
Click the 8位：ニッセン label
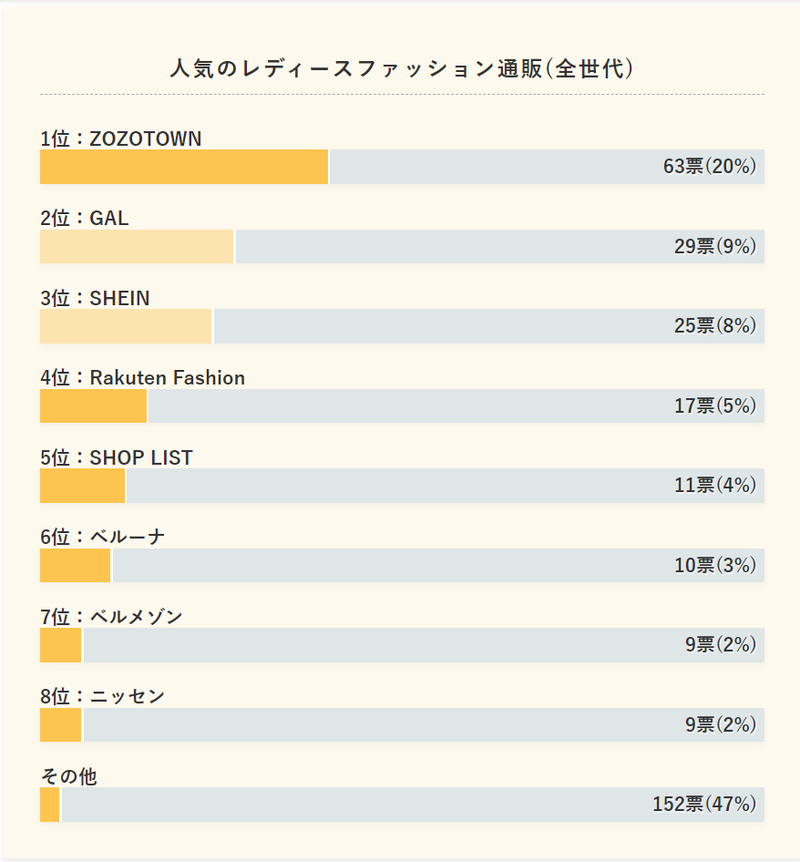102,697
